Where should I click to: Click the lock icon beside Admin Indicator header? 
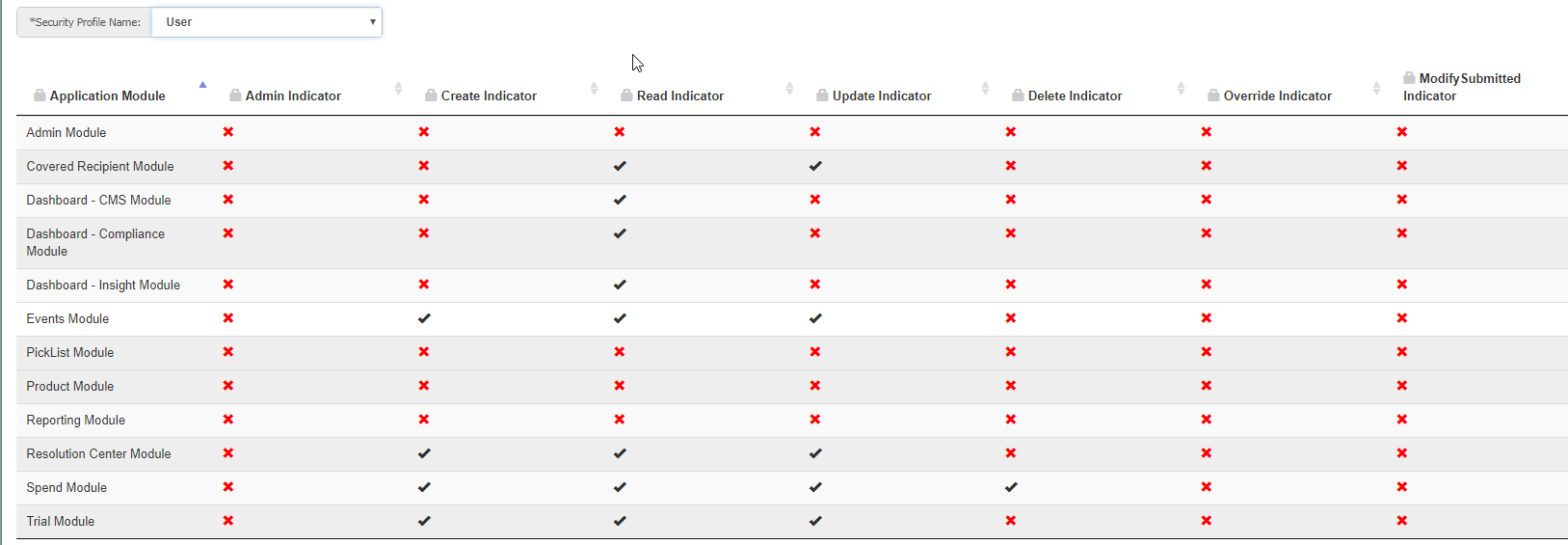point(235,95)
